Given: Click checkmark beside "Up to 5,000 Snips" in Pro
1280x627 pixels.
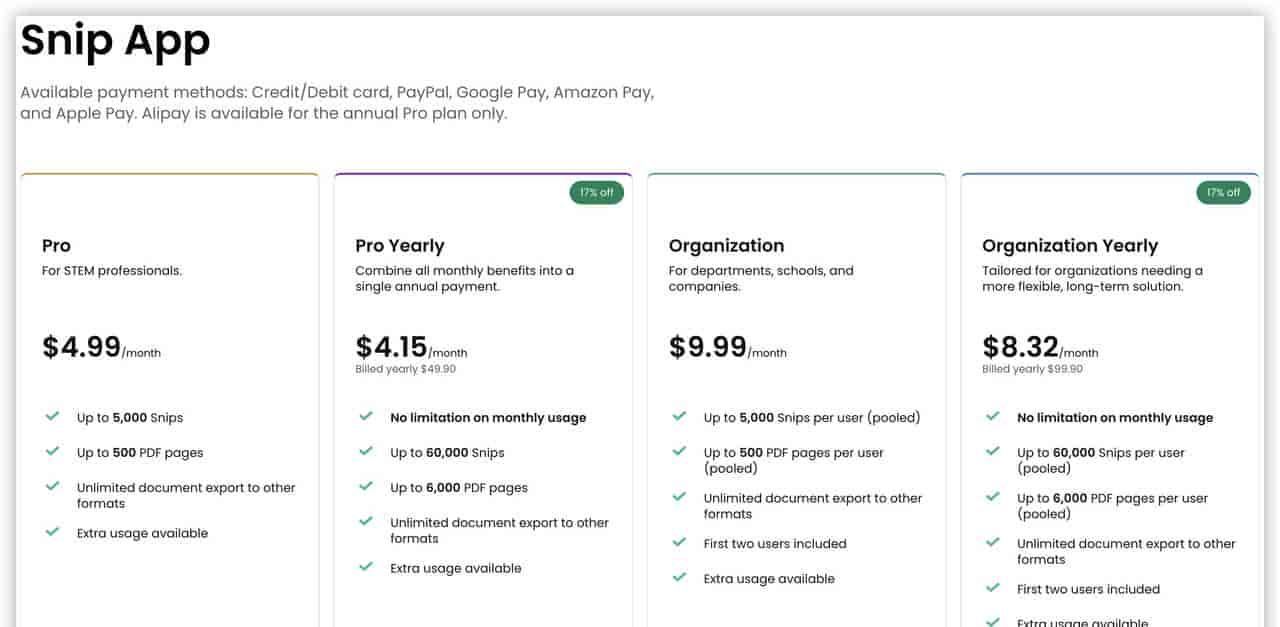Looking at the screenshot, I should coord(52,416).
